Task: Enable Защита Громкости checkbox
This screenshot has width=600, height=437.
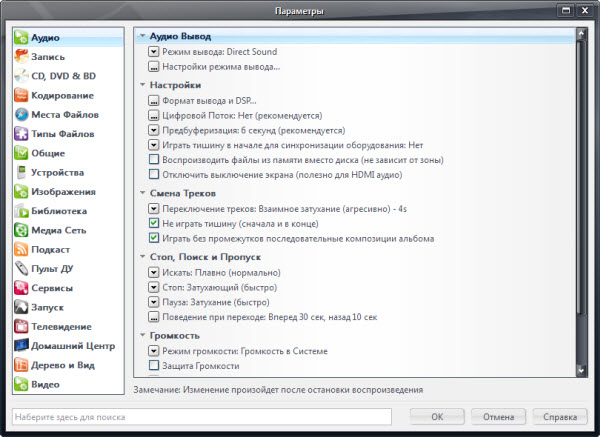Action: 153,366
